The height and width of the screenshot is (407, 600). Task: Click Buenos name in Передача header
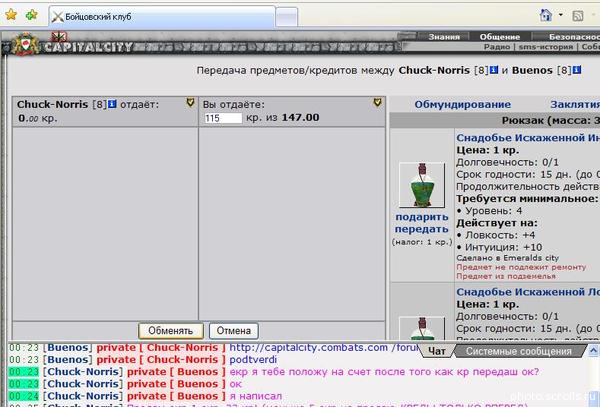click(x=532, y=70)
